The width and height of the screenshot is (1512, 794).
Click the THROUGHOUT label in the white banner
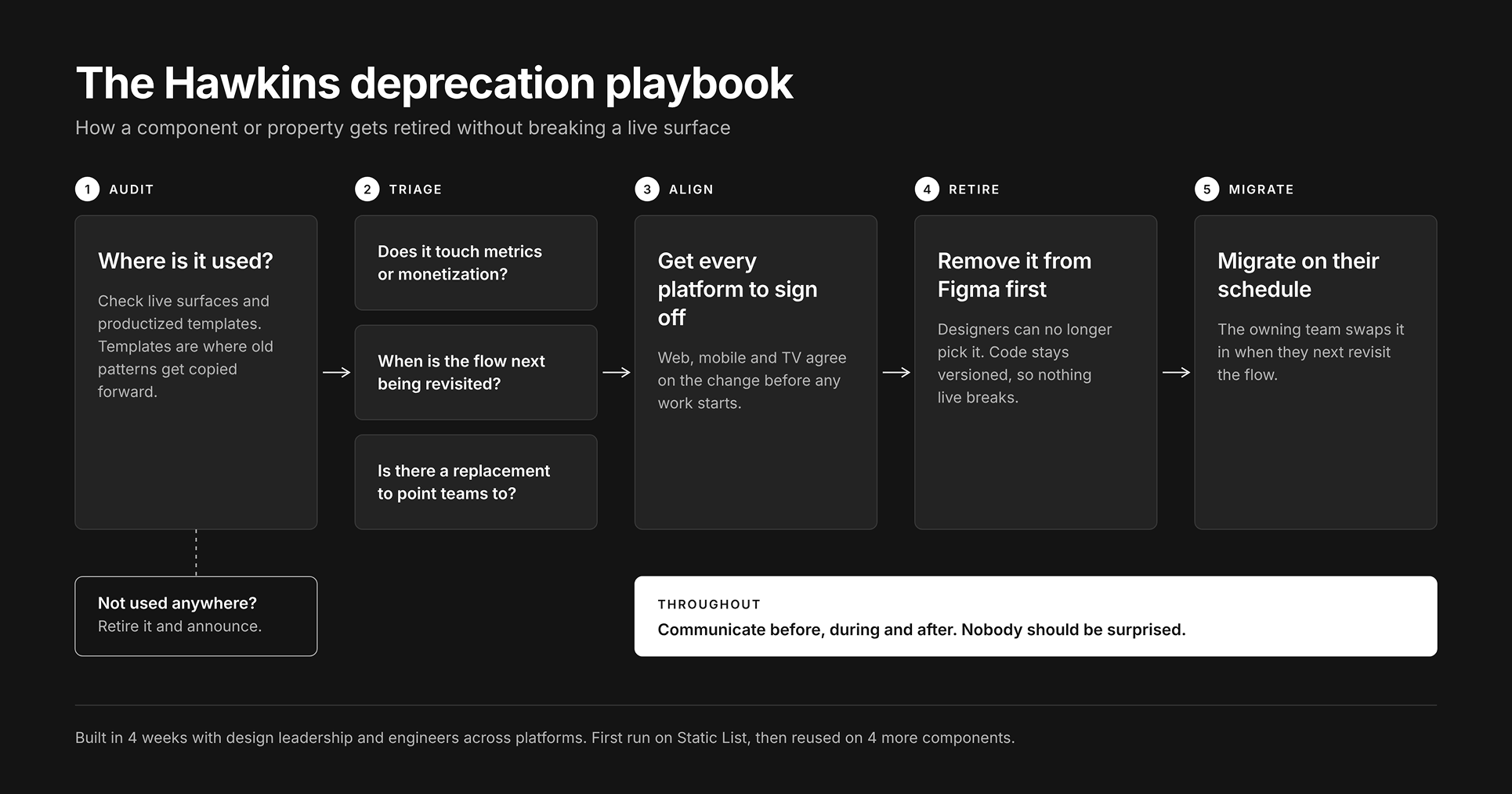pos(709,605)
